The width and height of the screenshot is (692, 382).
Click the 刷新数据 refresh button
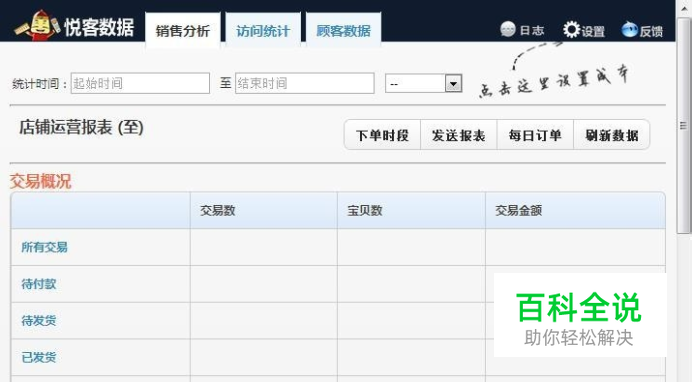click(x=612, y=135)
